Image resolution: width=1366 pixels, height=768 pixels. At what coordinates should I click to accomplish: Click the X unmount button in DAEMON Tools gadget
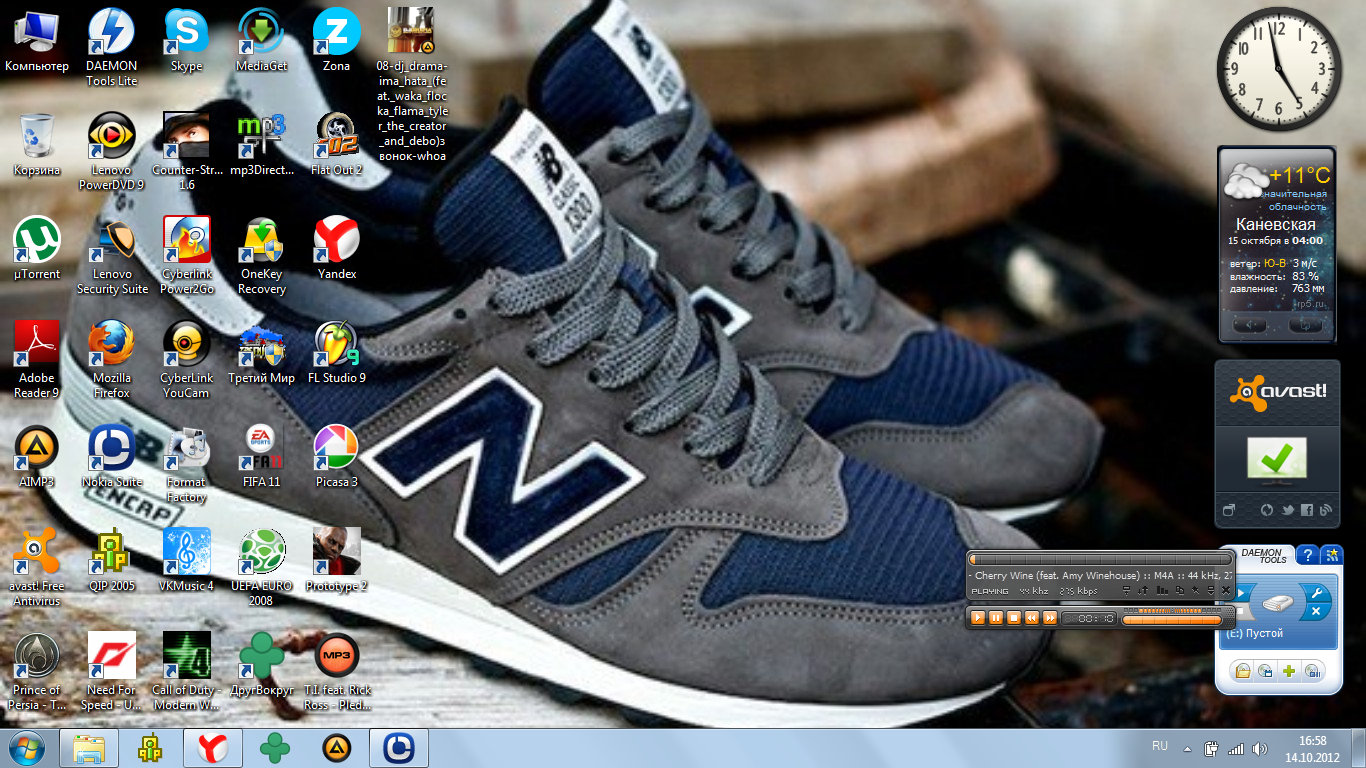coord(1316,611)
